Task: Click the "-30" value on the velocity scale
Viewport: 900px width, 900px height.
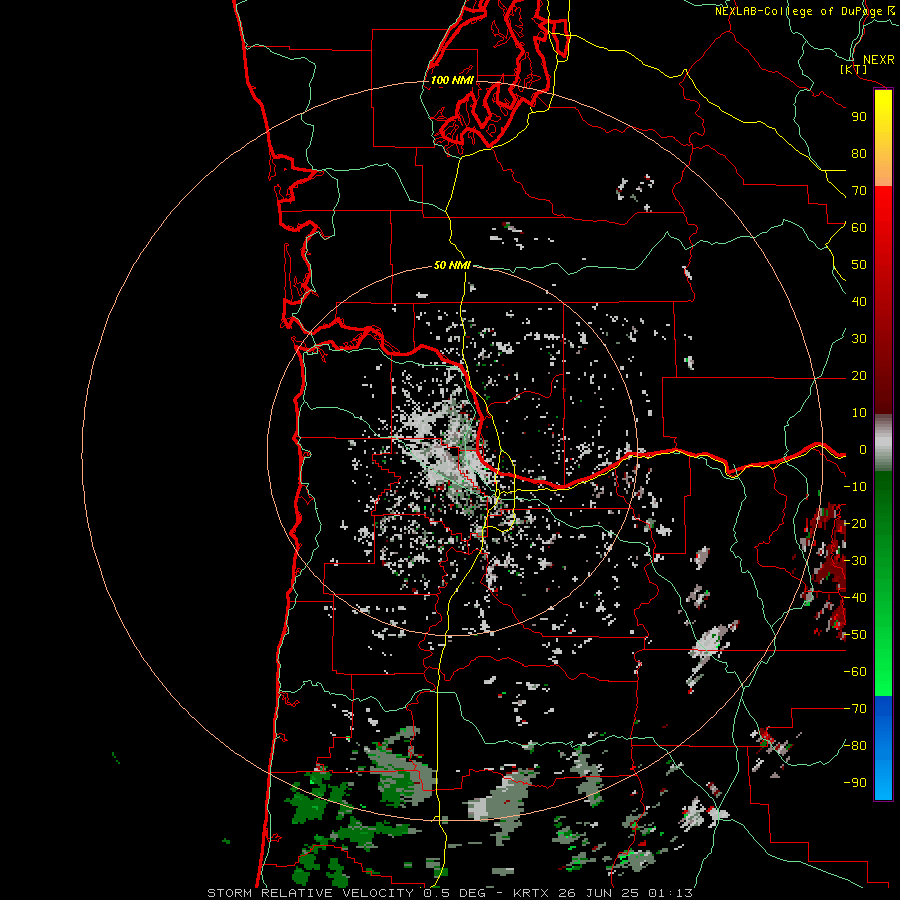Action: click(x=855, y=561)
